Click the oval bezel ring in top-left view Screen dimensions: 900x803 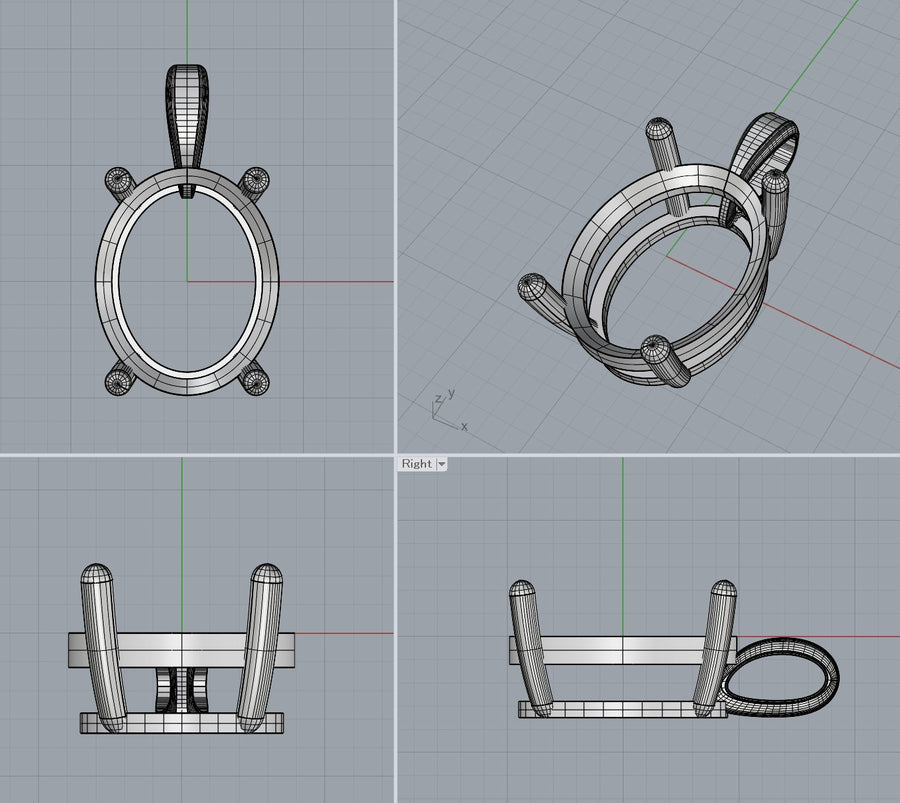point(105,280)
